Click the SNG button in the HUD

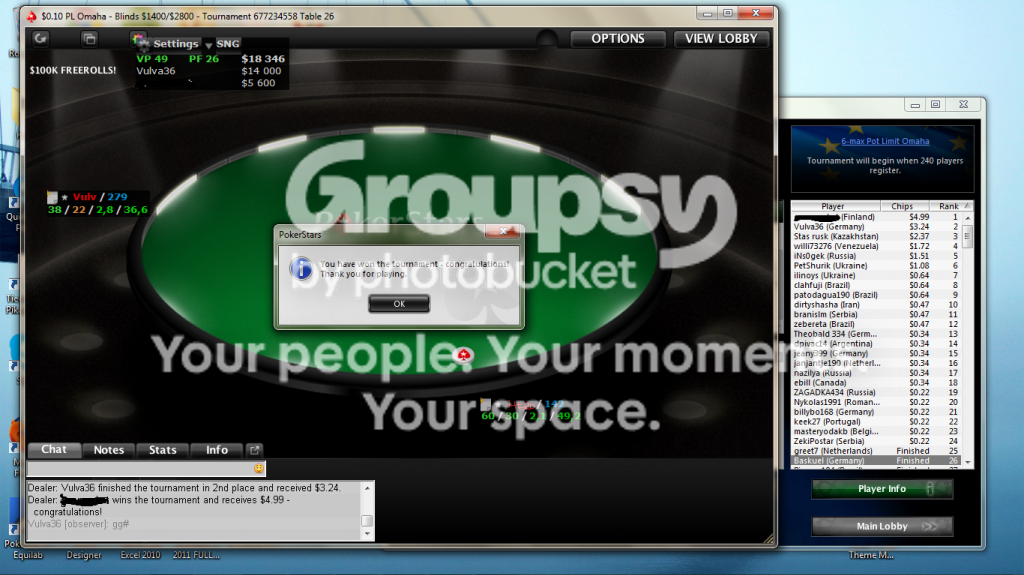tap(227, 44)
